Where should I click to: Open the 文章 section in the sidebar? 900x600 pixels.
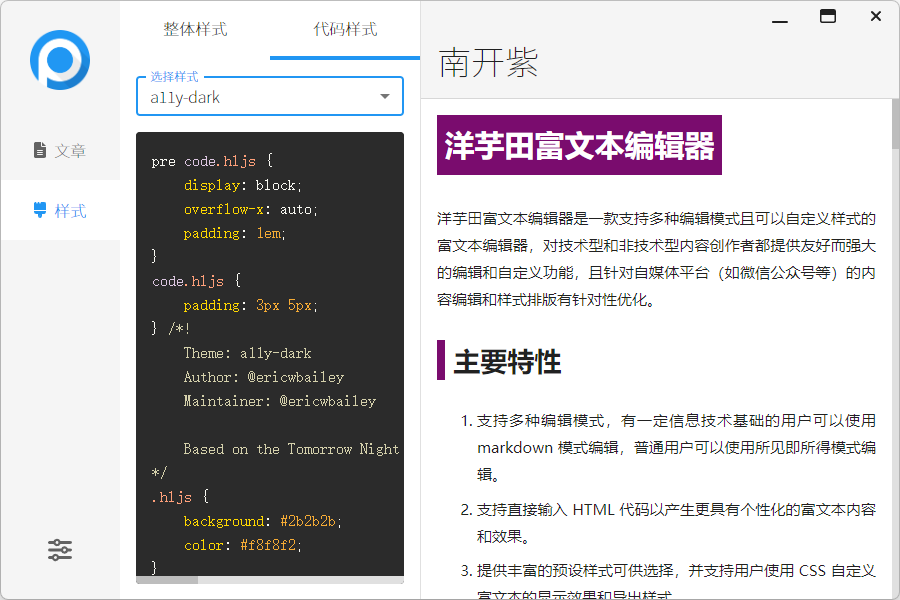60,150
